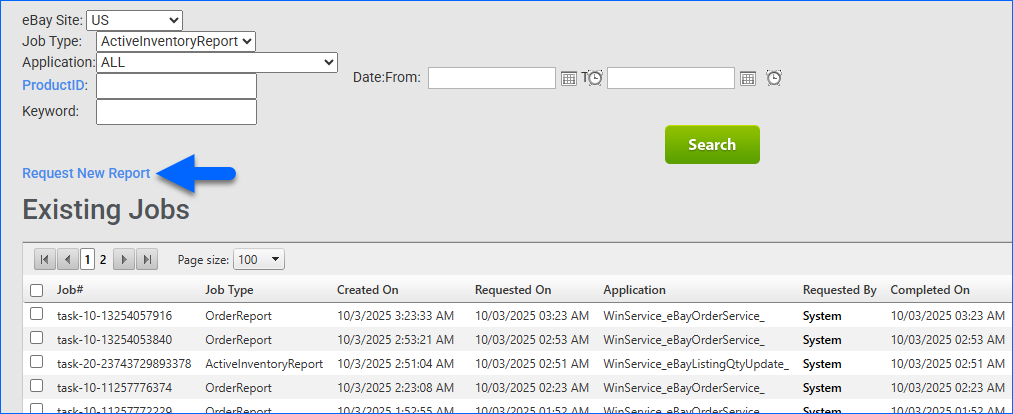Open the From date calendar picker
Screen dimensions: 1013x414
pyautogui.click(x=568, y=78)
